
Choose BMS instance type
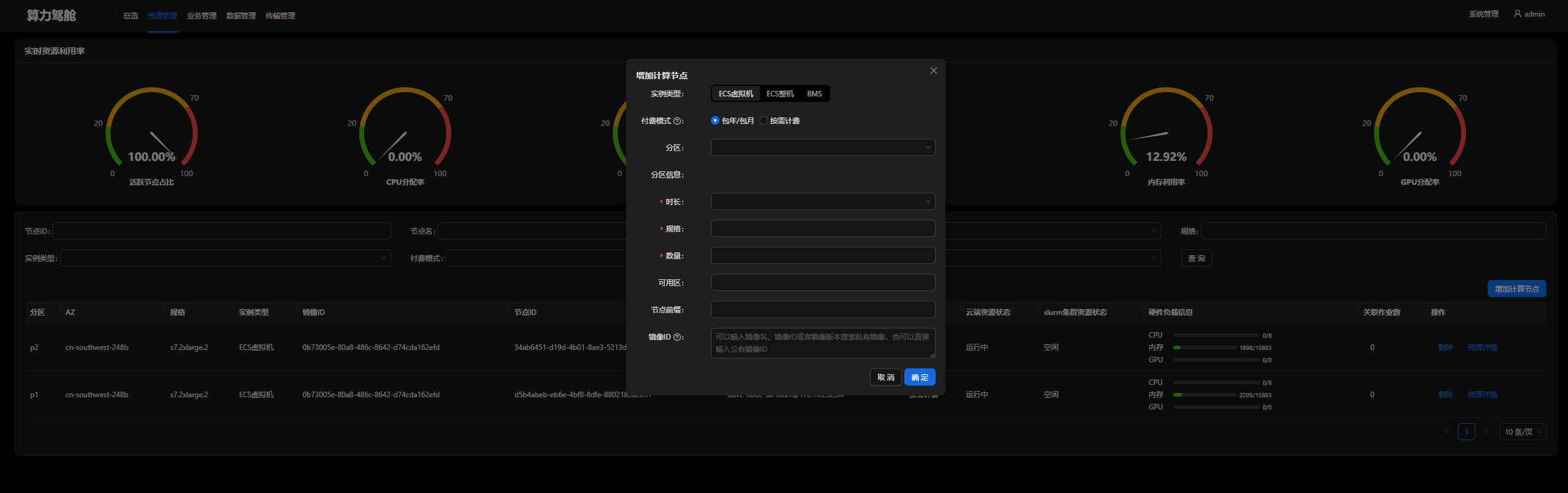pos(814,93)
